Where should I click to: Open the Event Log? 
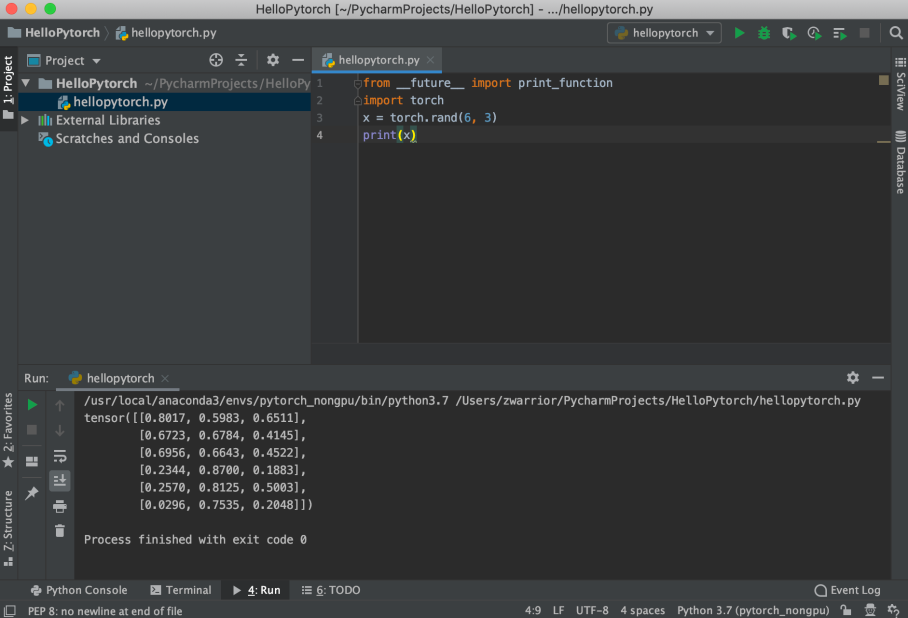pos(846,590)
